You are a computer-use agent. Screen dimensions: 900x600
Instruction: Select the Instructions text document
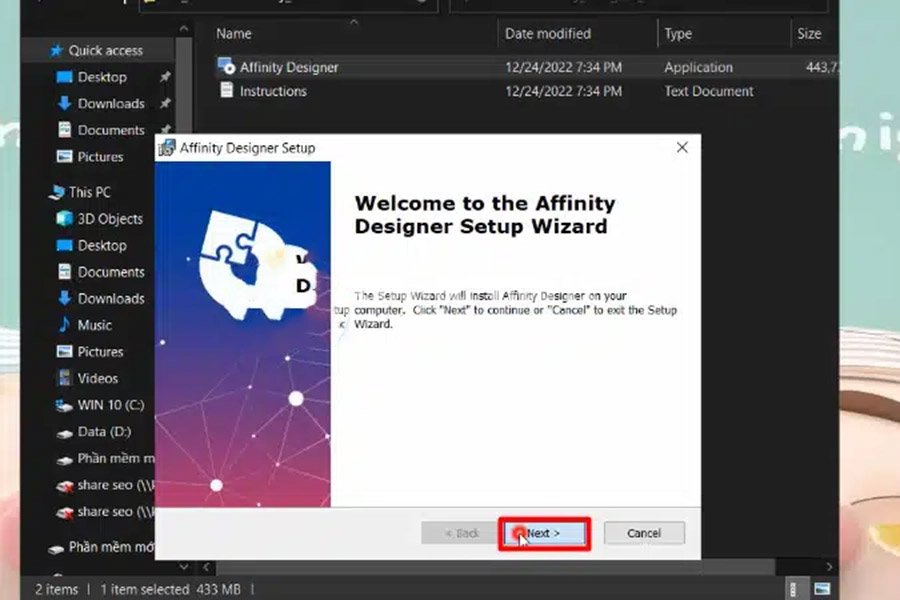click(x=525, y=91)
